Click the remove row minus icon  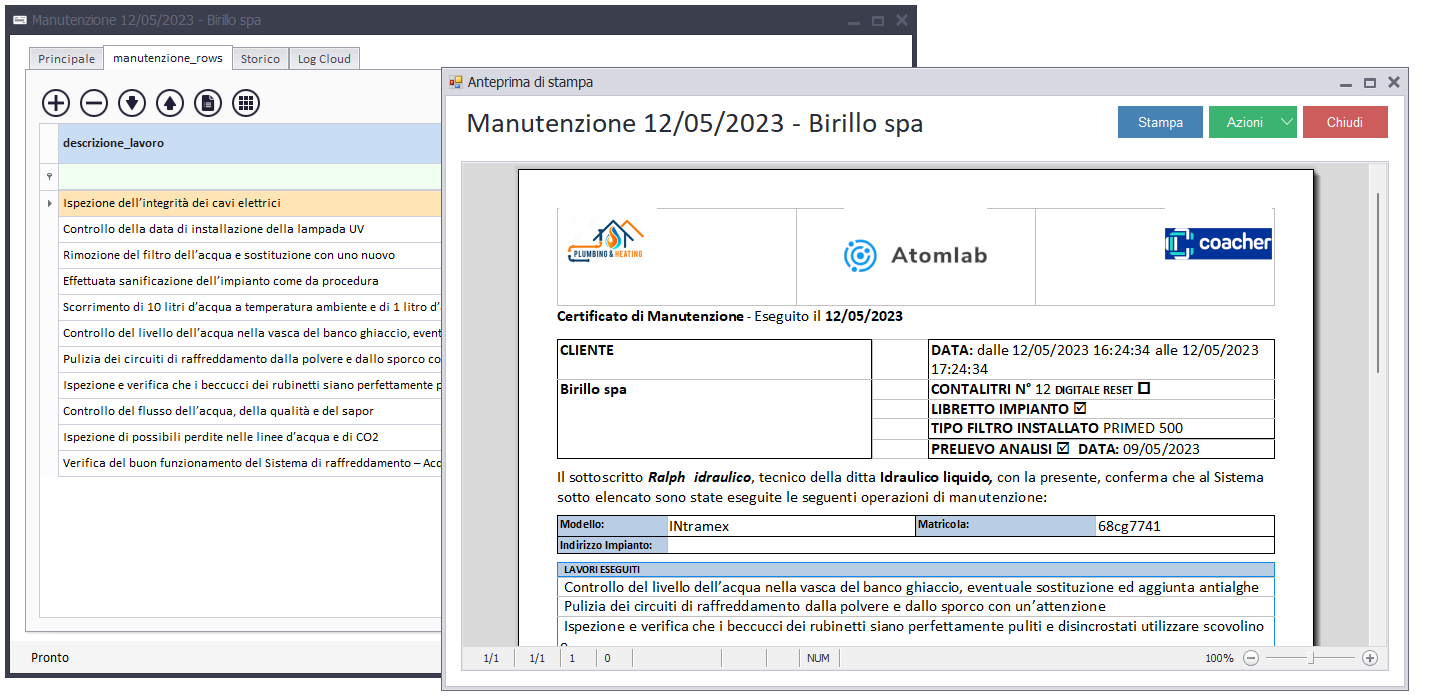pyautogui.click(x=94, y=102)
